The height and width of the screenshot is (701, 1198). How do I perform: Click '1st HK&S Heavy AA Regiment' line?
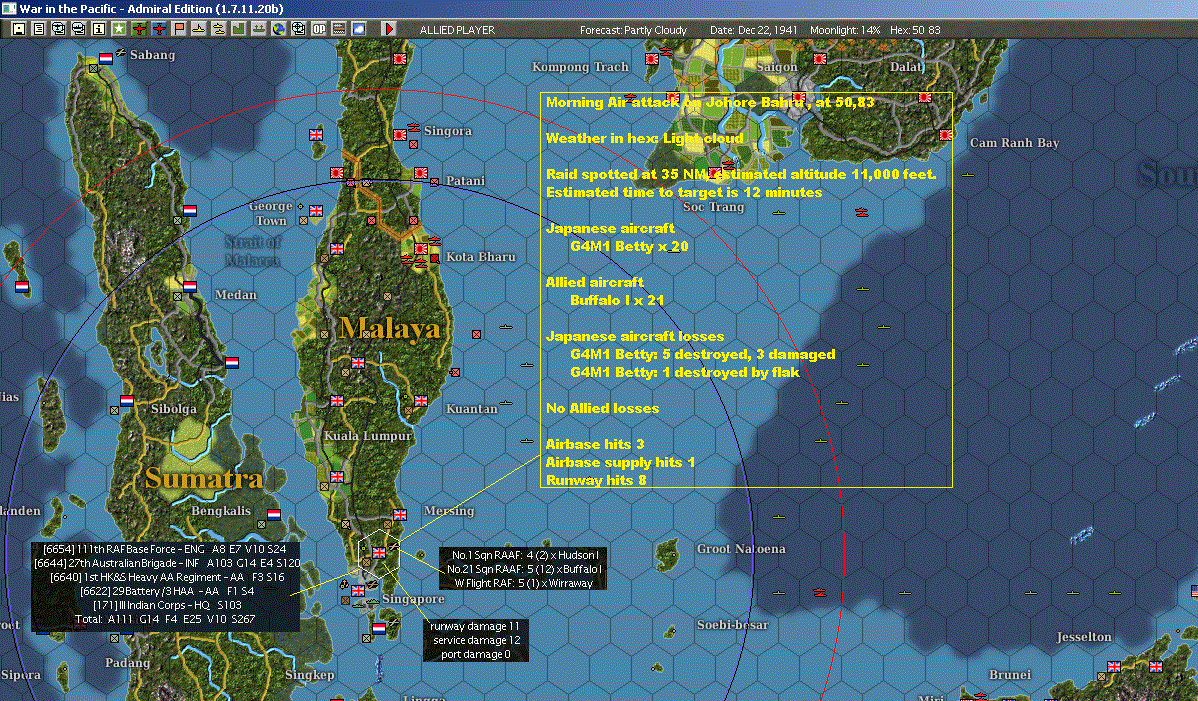(x=167, y=577)
